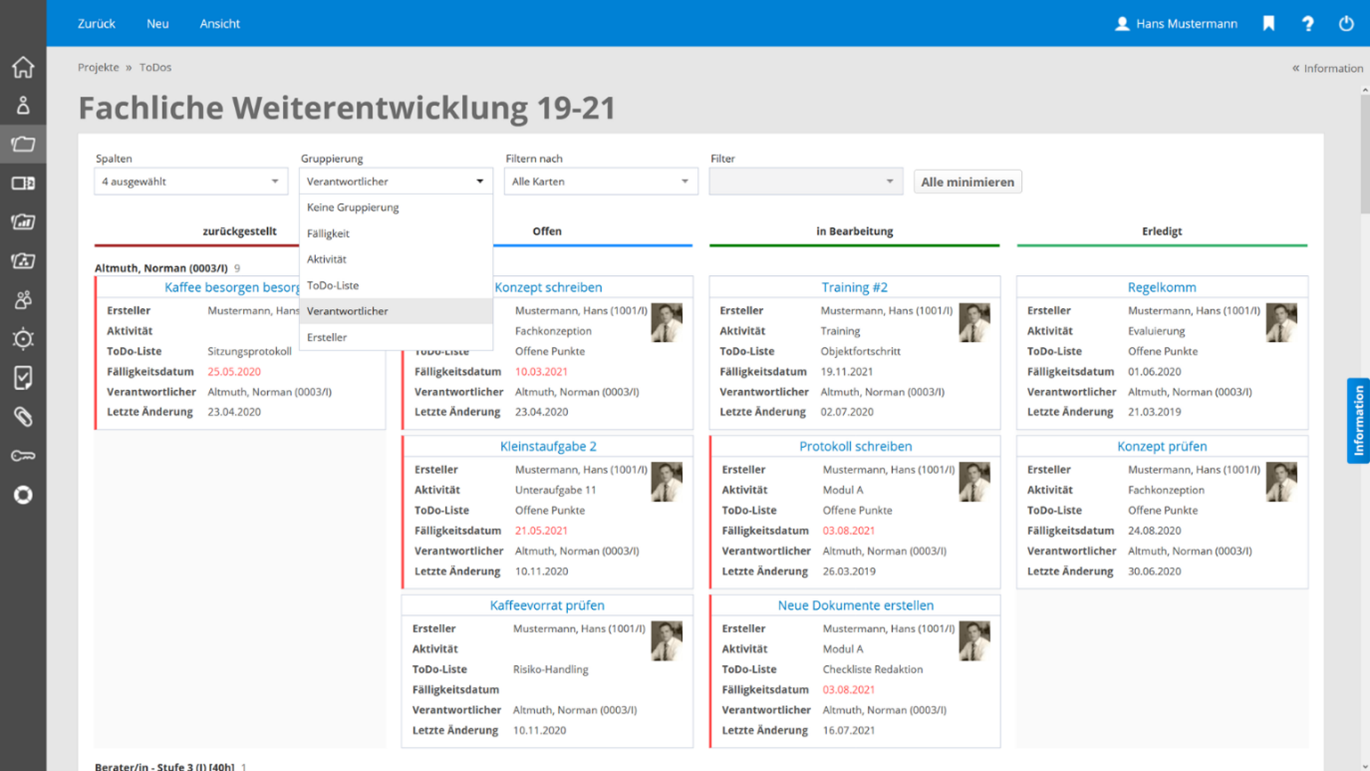Open the people group icon in sidebar
Screen dimensions: 1370x771
pyautogui.click(x=23, y=300)
